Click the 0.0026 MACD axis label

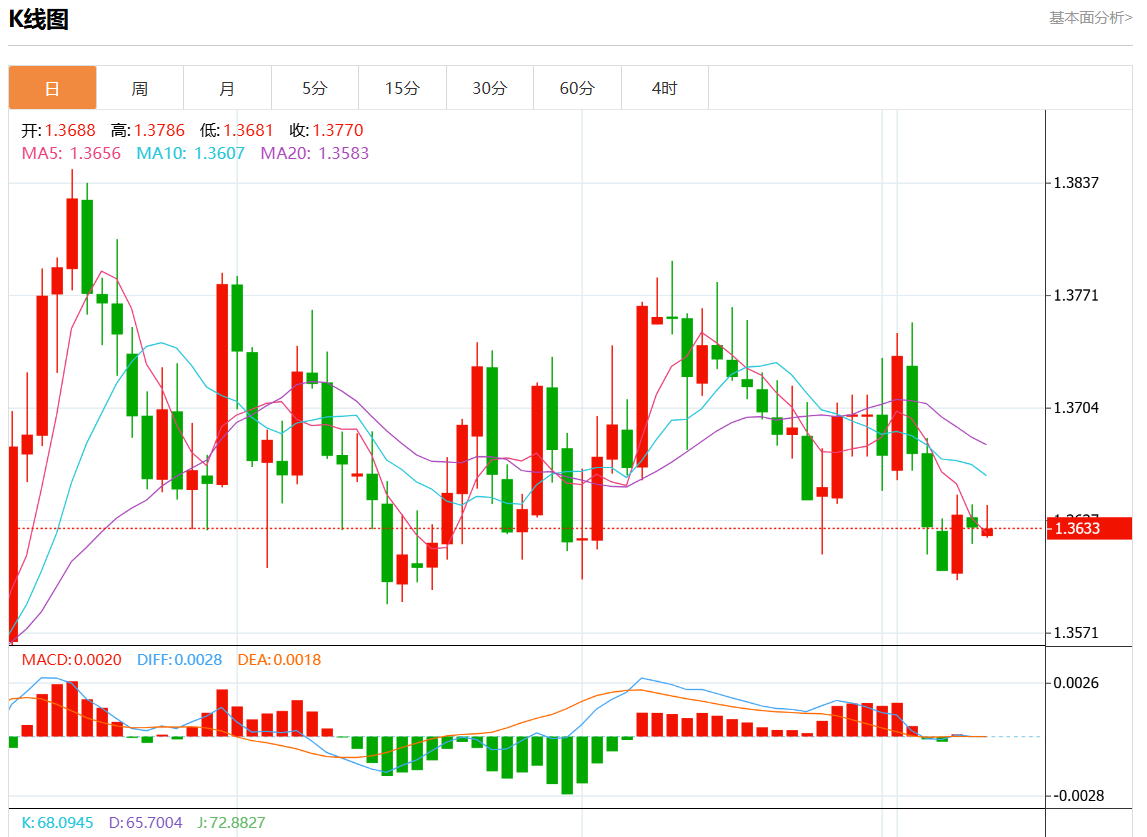coord(1075,683)
